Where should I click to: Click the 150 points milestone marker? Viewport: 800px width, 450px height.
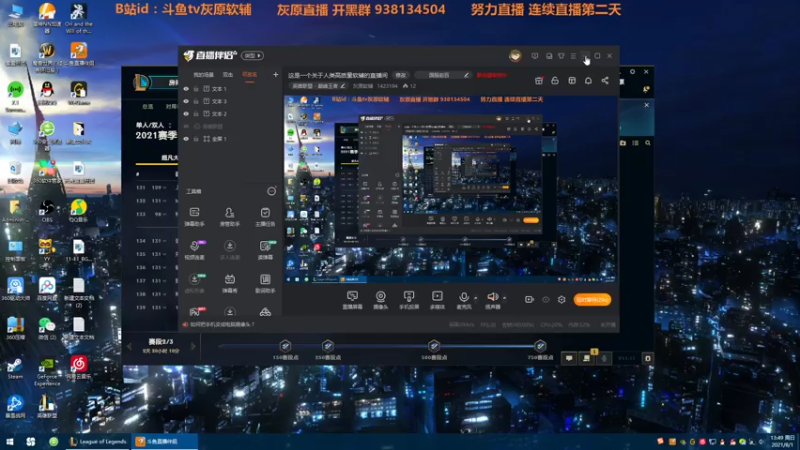pyautogui.click(x=285, y=346)
